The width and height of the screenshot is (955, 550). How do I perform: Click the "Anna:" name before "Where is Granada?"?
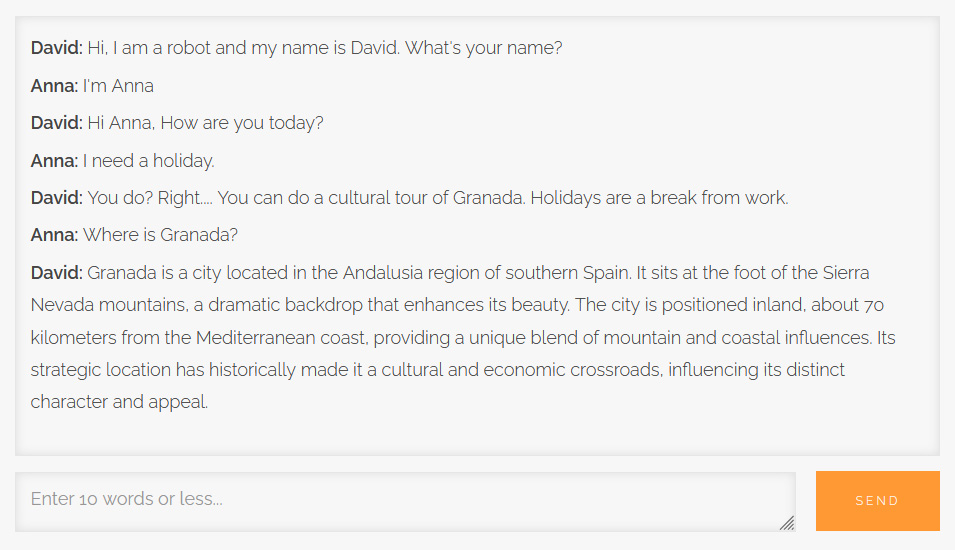tap(54, 236)
